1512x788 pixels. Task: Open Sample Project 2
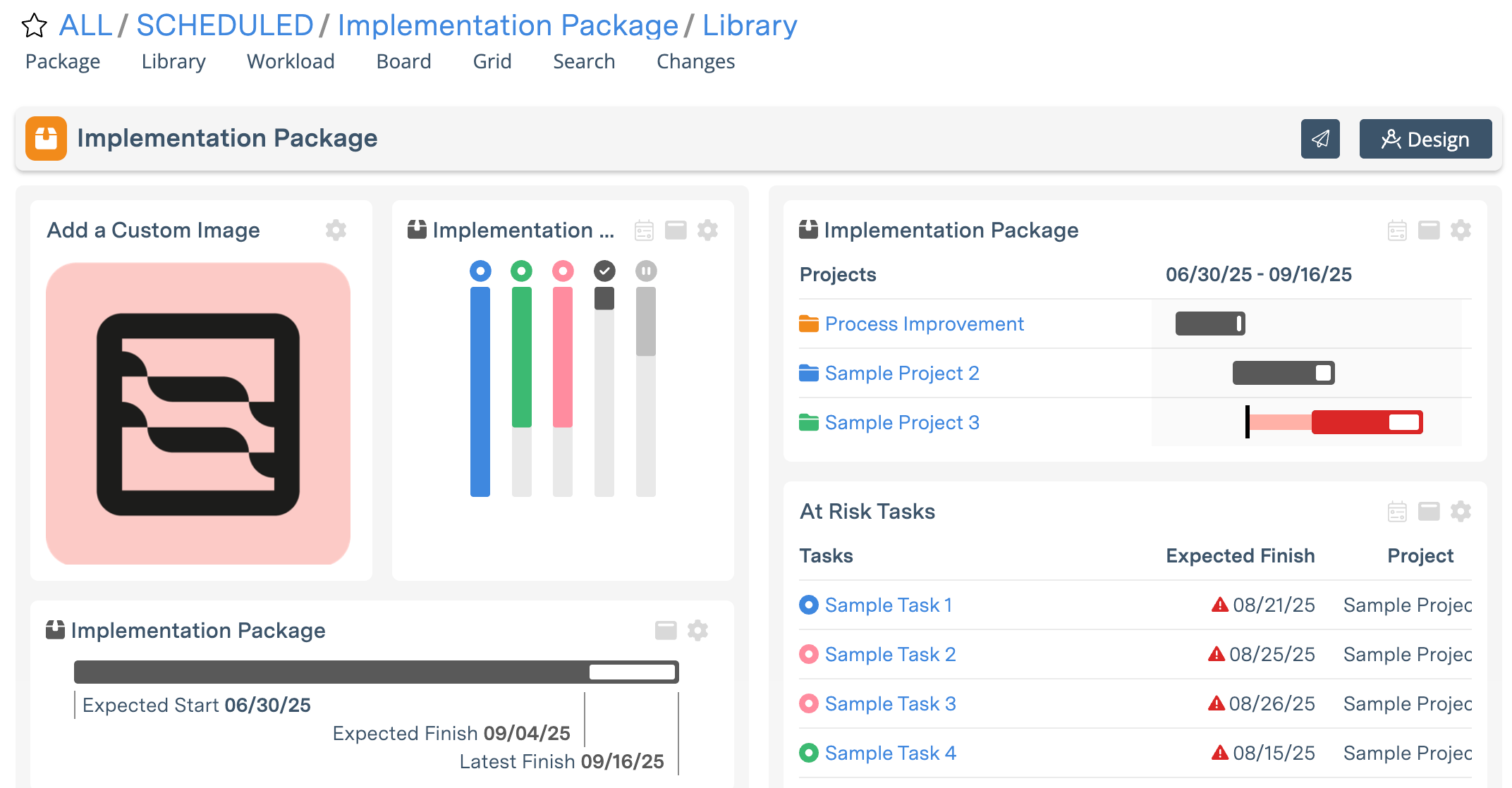coord(901,373)
